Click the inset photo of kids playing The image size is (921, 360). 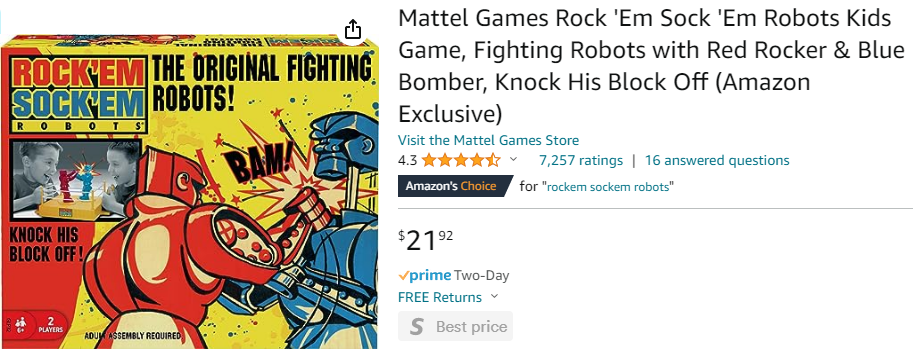pos(75,180)
